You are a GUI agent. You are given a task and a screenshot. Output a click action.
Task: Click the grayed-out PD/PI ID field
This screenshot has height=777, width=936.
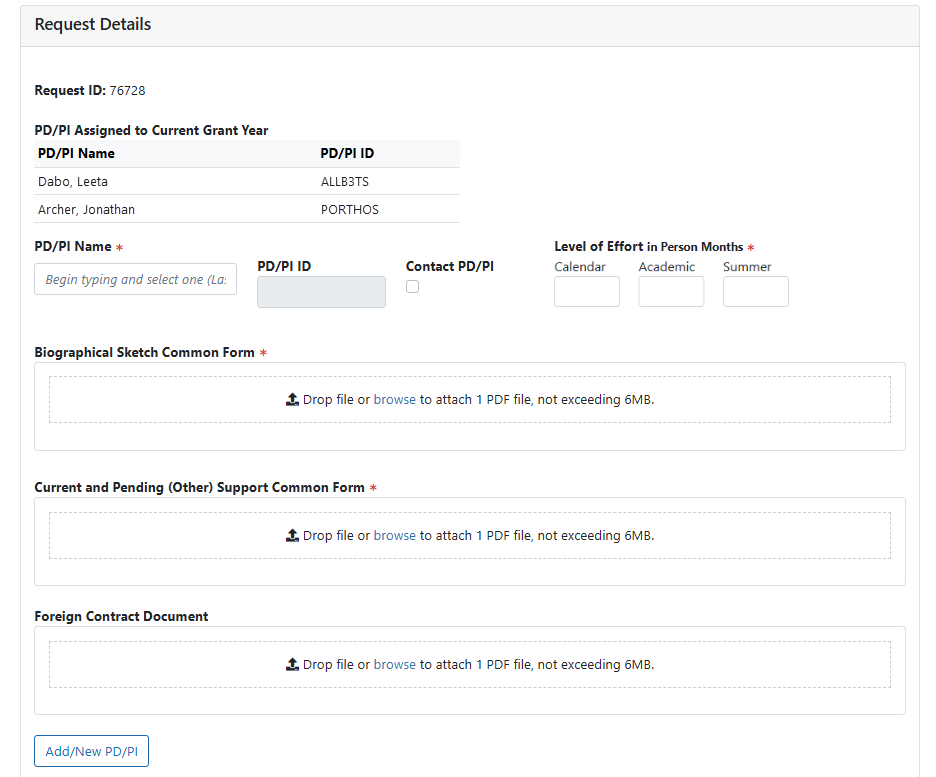tap(321, 292)
